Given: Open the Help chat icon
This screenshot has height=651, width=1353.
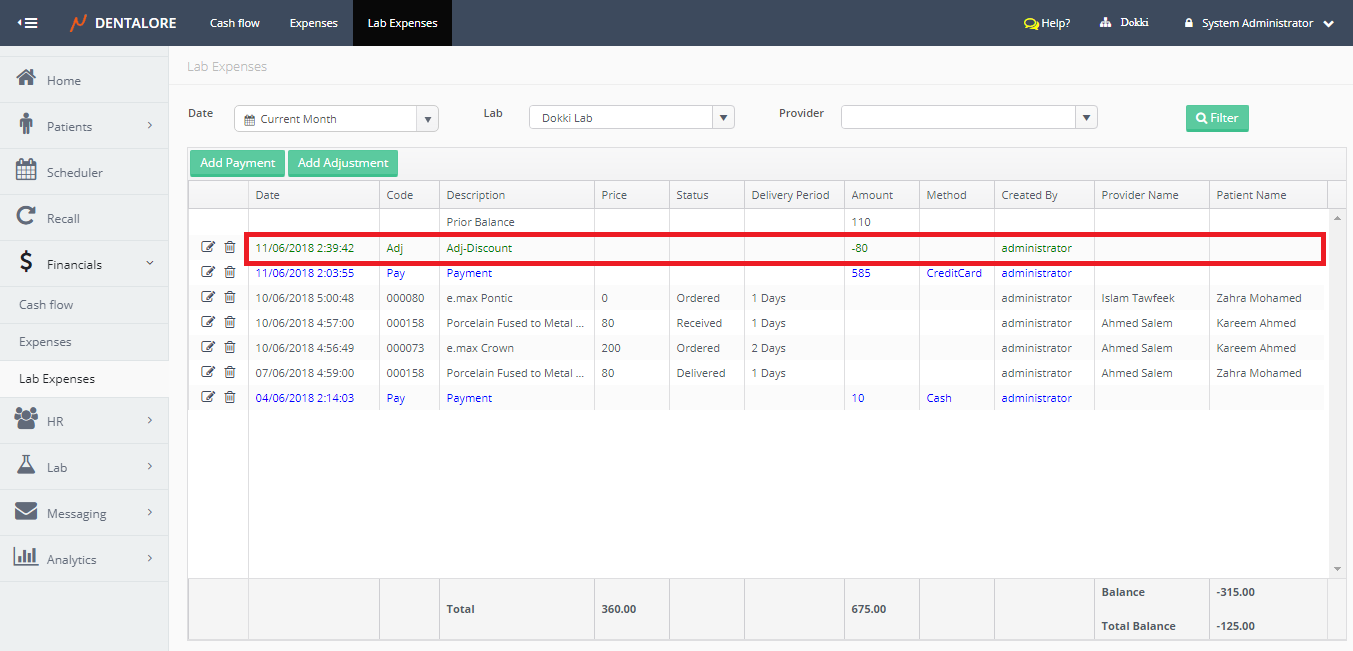Looking at the screenshot, I should 1031,23.
